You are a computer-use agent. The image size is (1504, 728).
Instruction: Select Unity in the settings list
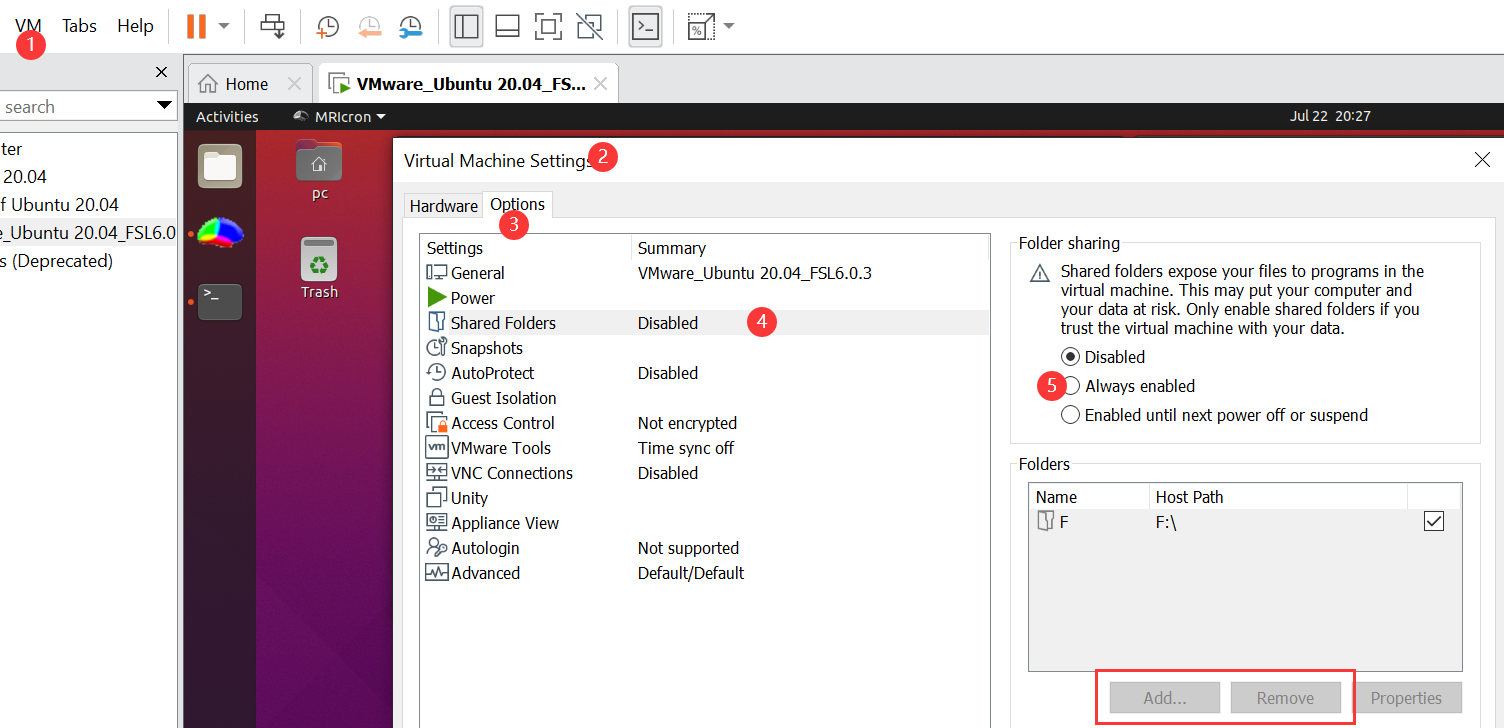[x=705, y=498]
